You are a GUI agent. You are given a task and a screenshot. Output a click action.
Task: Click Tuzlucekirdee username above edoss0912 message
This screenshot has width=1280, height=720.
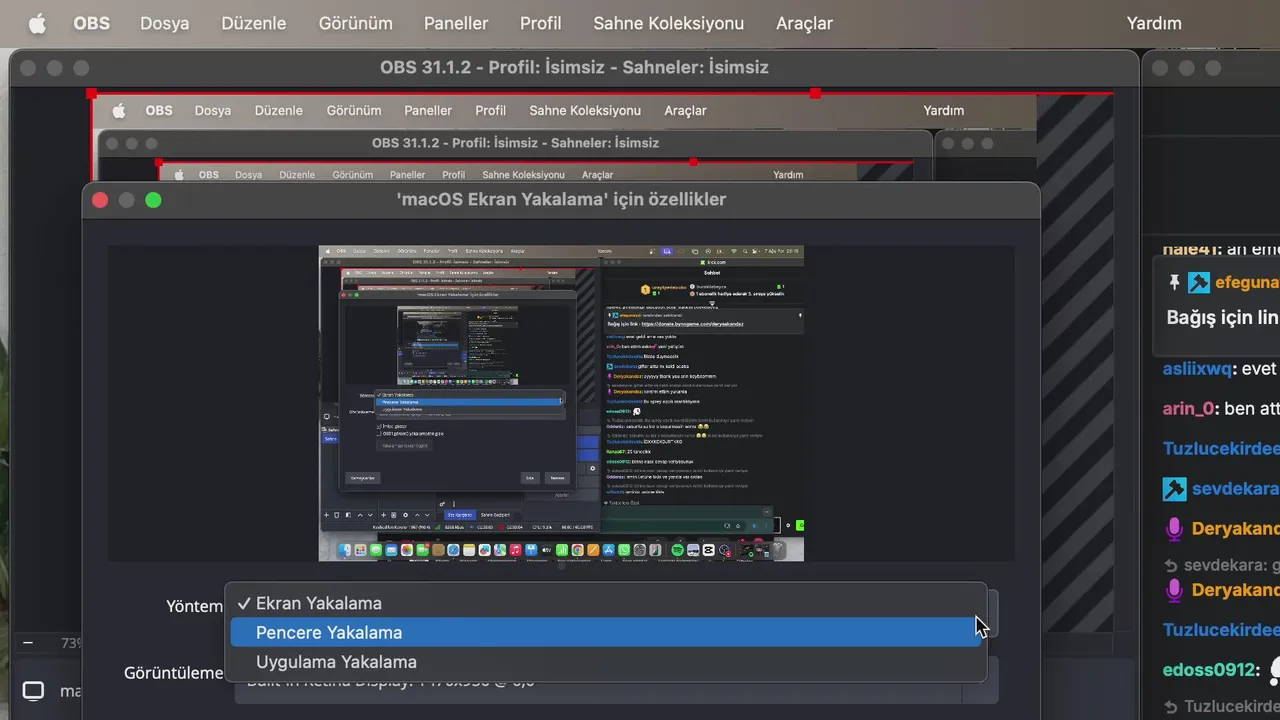pyautogui.click(x=1221, y=630)
